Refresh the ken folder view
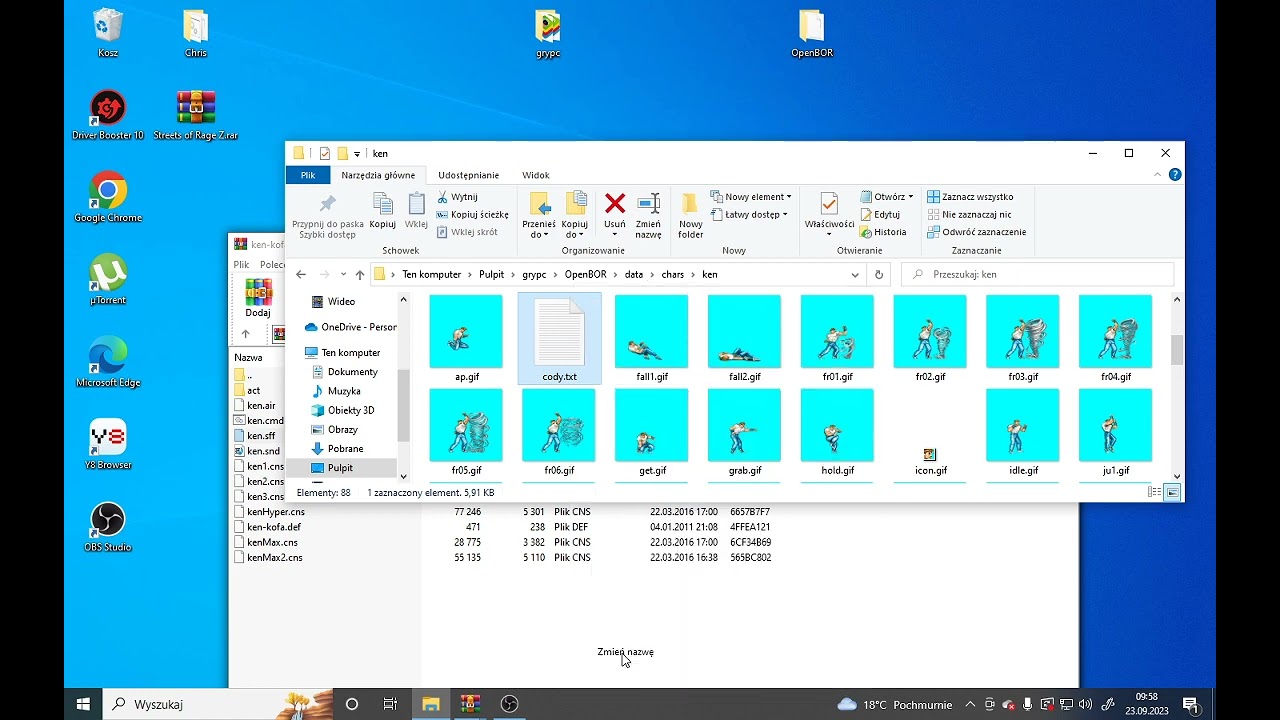Image resolution: width=1280 pixels, height=720 pixels. pos(879,274)
